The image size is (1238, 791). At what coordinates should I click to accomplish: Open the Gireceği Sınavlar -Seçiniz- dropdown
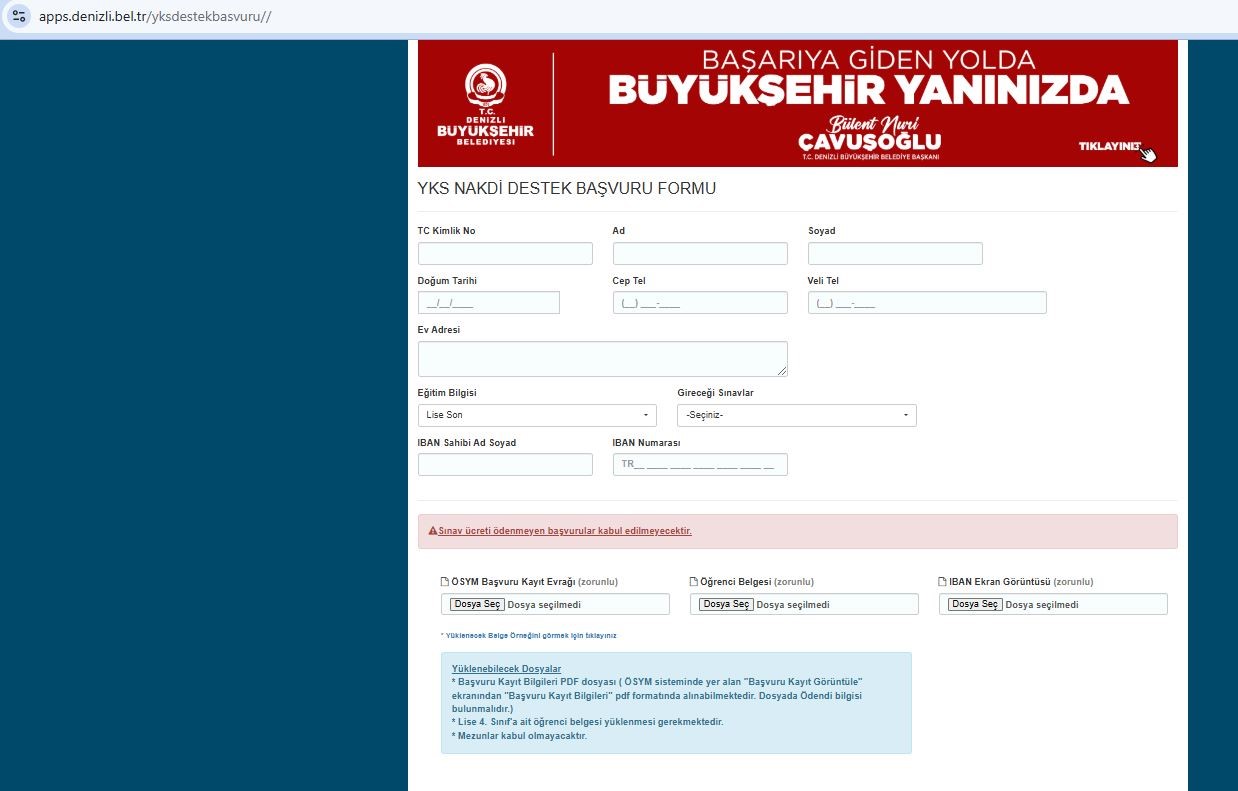tap(796, 414)
